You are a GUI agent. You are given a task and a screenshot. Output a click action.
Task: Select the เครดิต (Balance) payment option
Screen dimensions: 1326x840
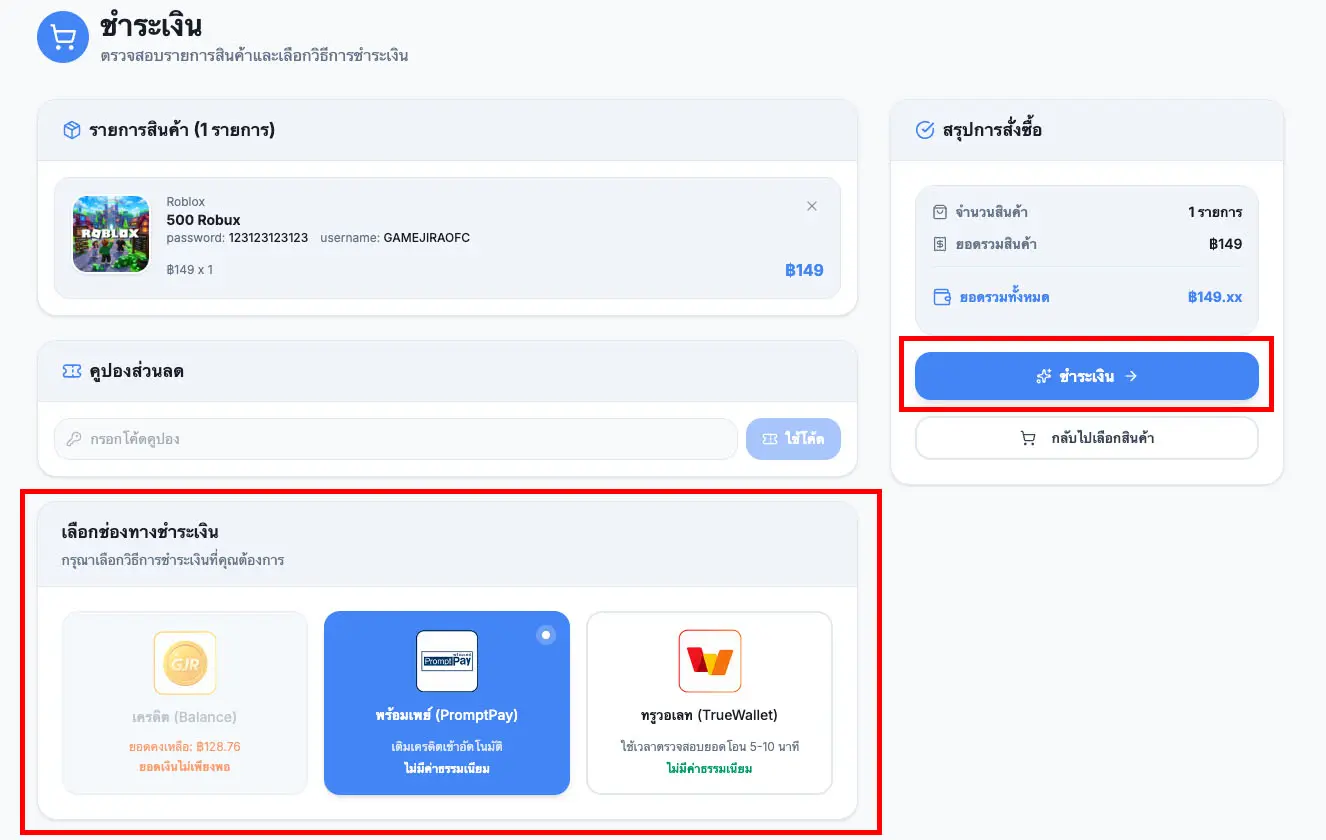click(185, 703)
